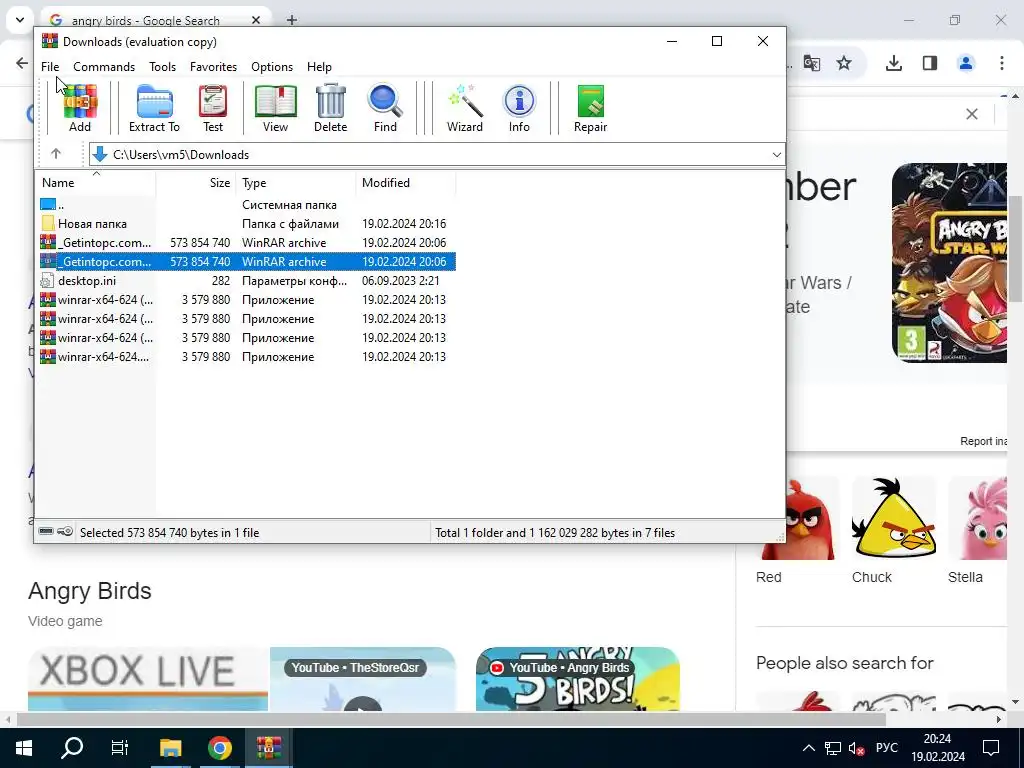This screenshot has width=1024, height=768.
Task: Run the Test archive tool
Action: click(x=213, y=108)
